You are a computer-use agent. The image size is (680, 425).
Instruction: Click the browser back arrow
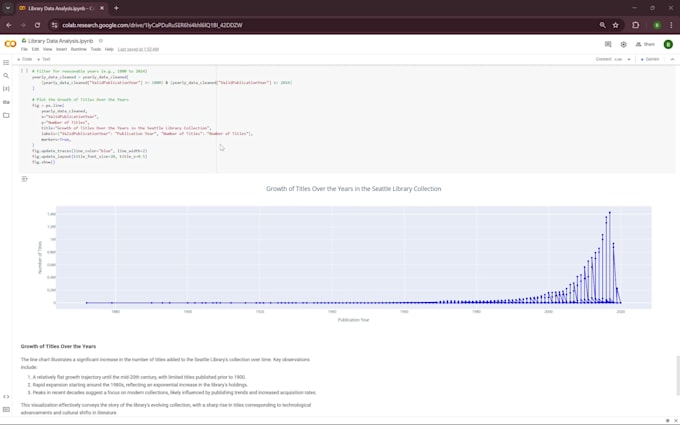click(9, 25)
